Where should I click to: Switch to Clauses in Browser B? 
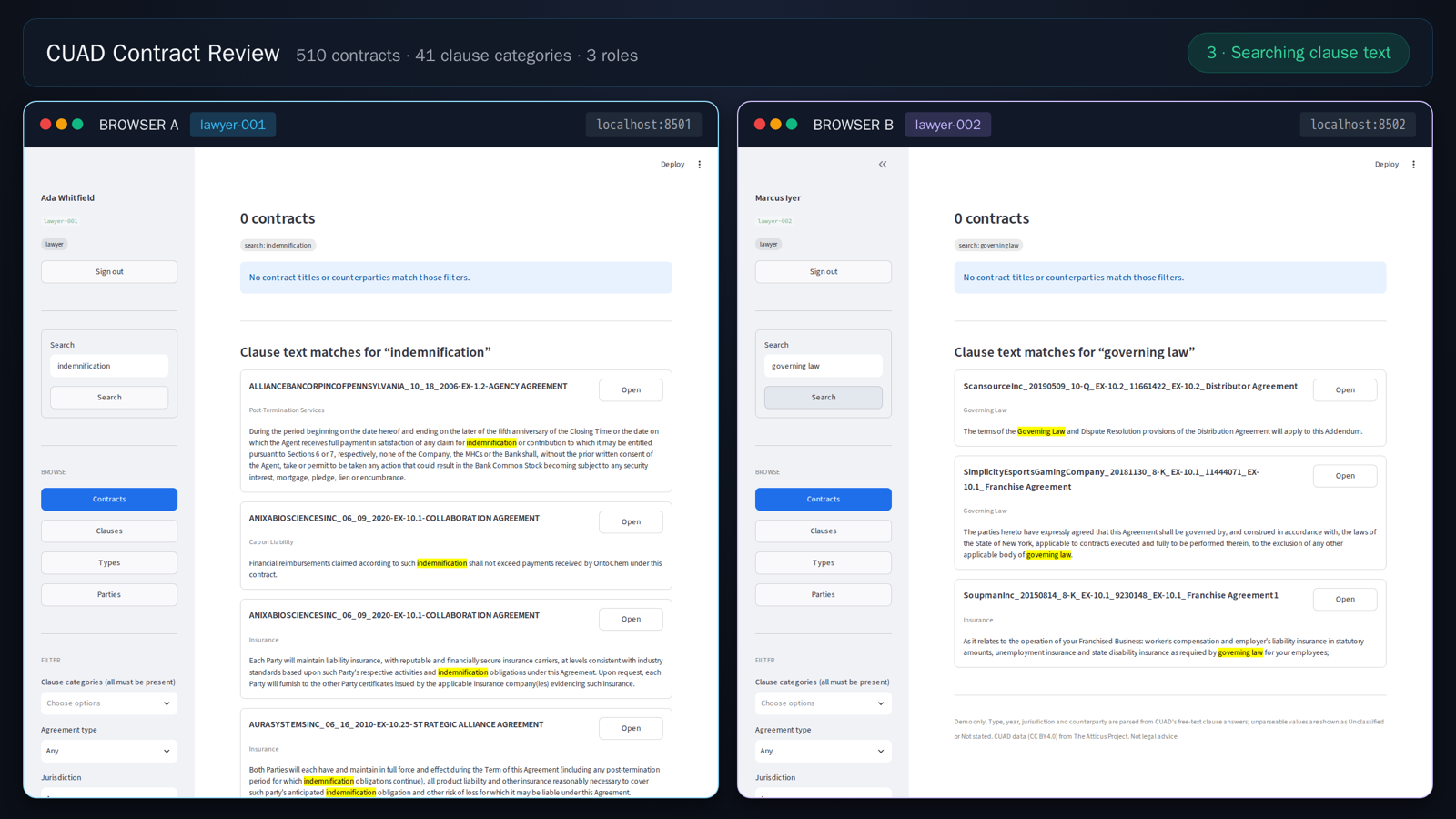[824, 531]
